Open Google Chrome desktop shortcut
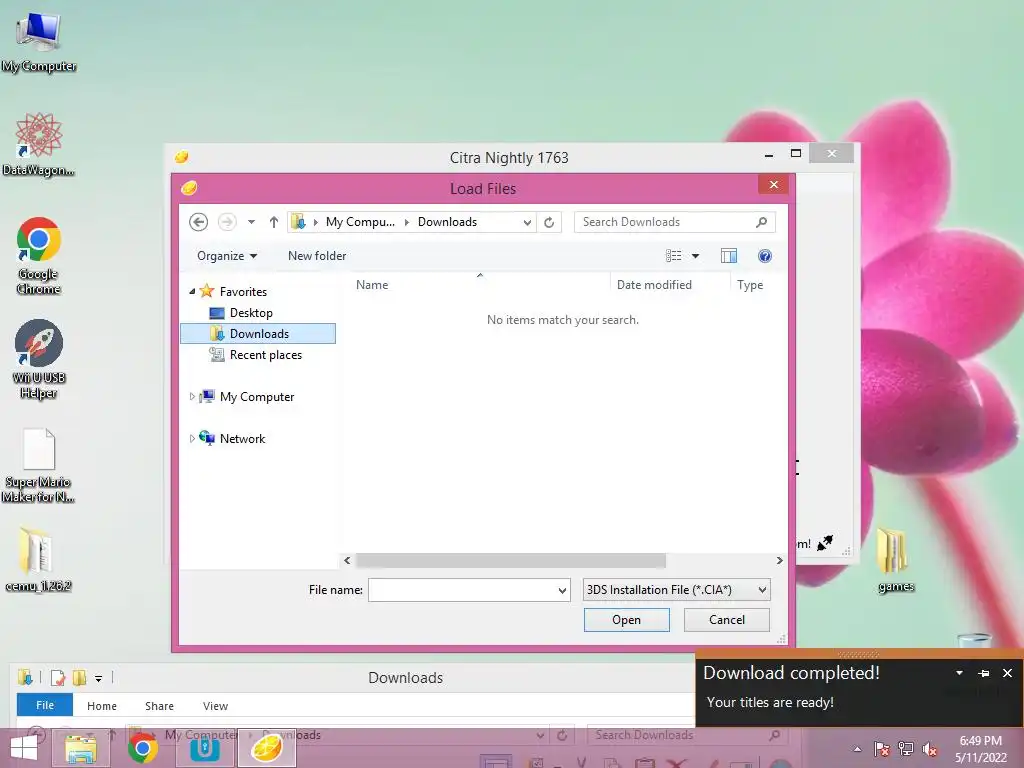The width and height of the screenshot is (1024, 768). (39, 256)
